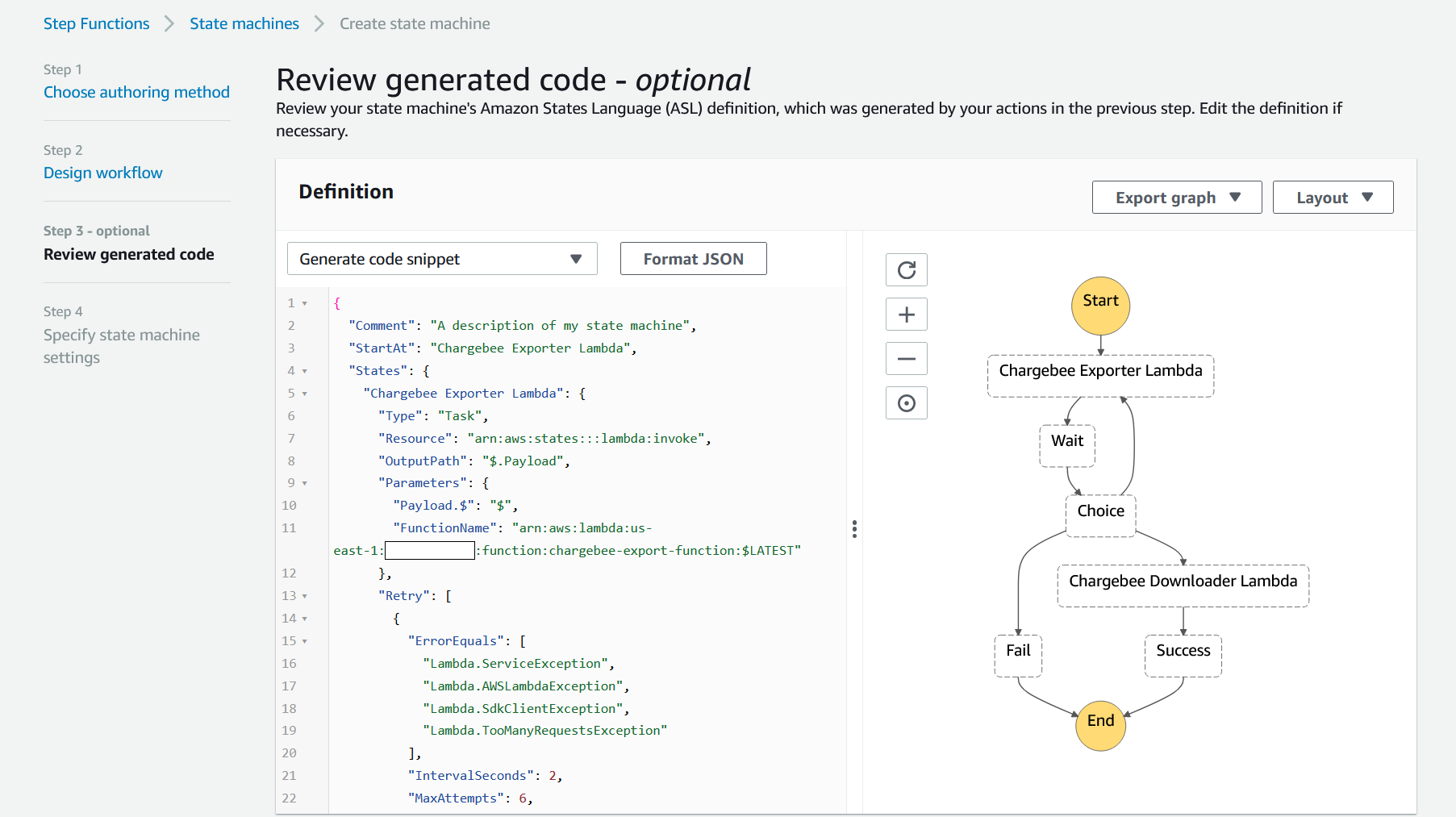Click the panel resize handle dots

tap(854, 529)
